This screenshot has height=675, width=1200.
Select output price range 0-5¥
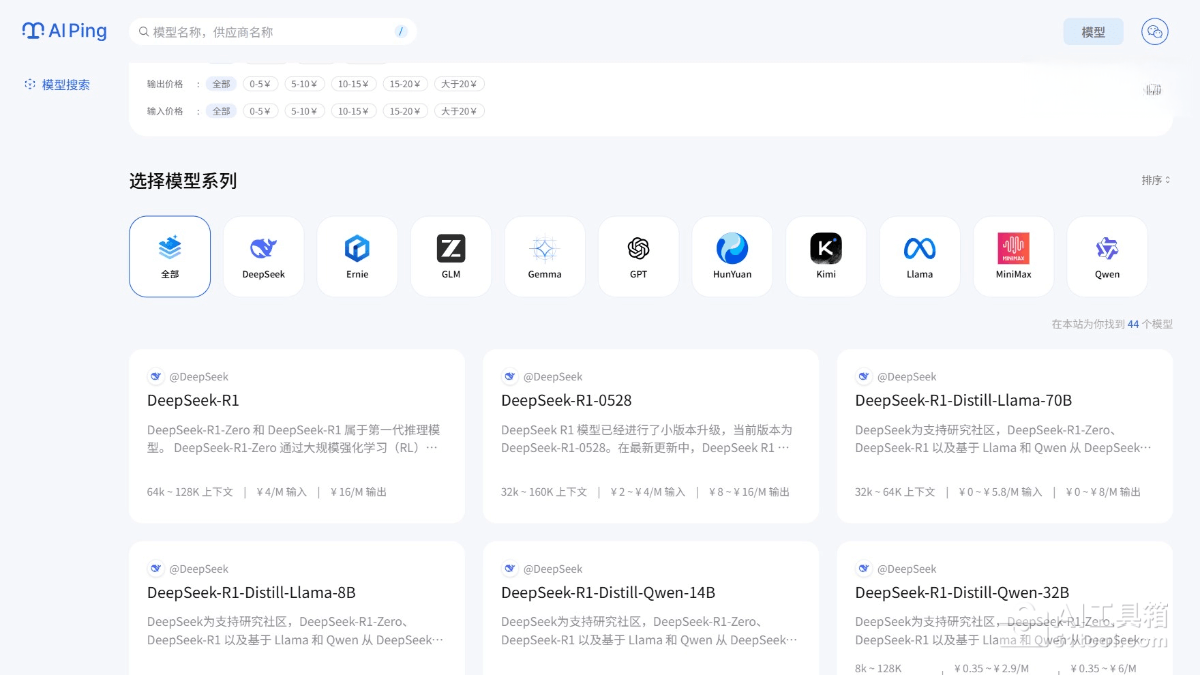tap(260, 84)
